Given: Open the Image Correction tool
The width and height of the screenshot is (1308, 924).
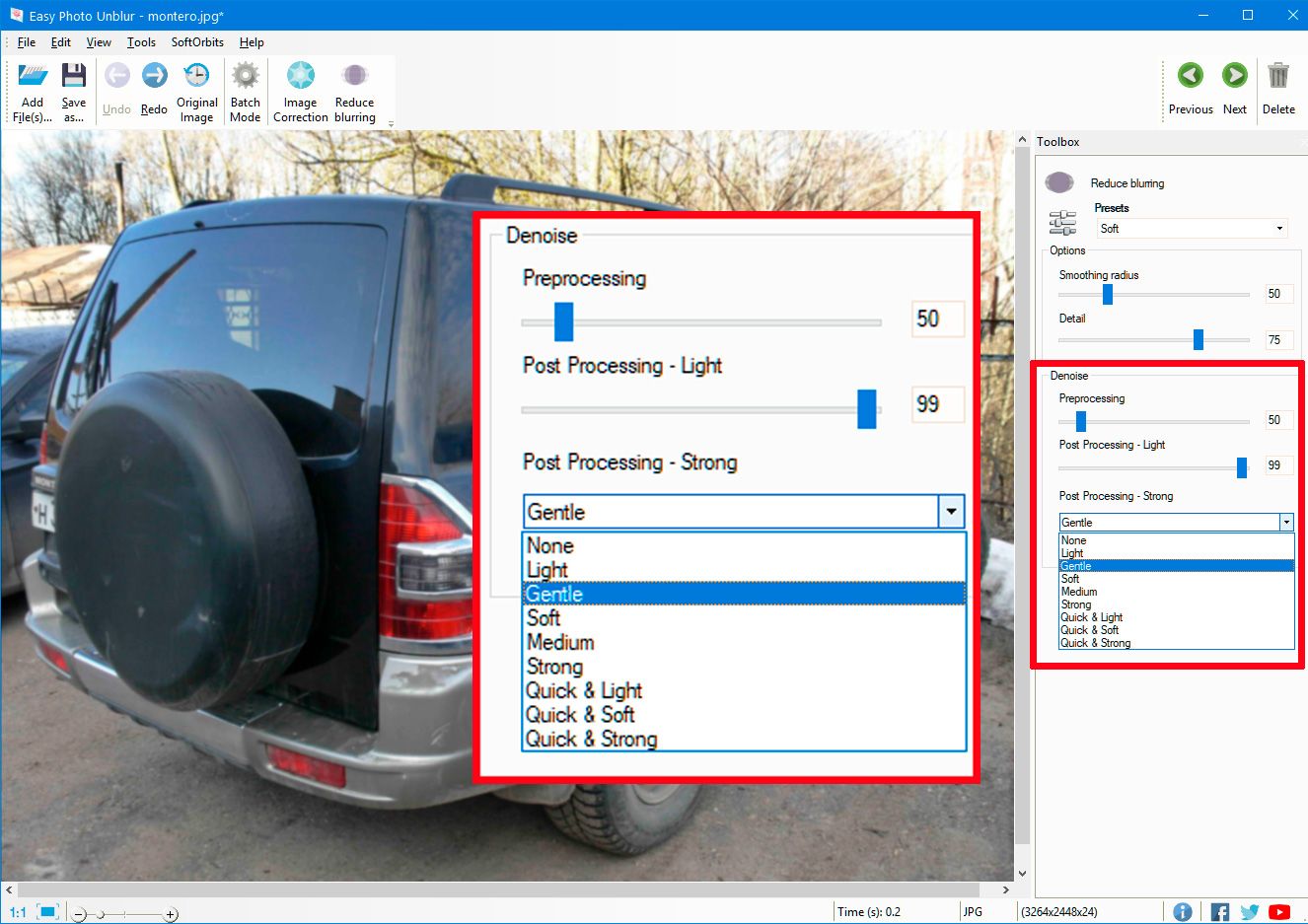Looking at the screenshot, I should coord(300,77).
